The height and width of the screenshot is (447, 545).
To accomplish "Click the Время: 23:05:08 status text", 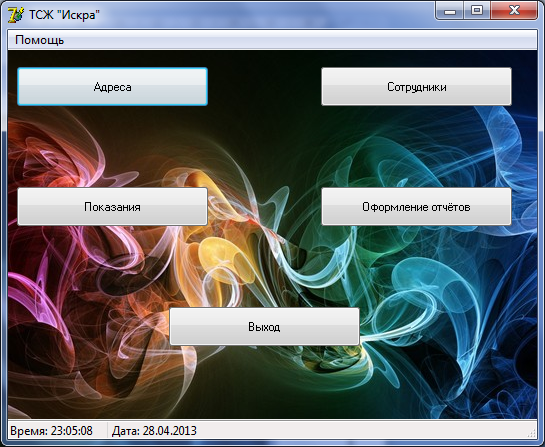I will tap(51, 431).
